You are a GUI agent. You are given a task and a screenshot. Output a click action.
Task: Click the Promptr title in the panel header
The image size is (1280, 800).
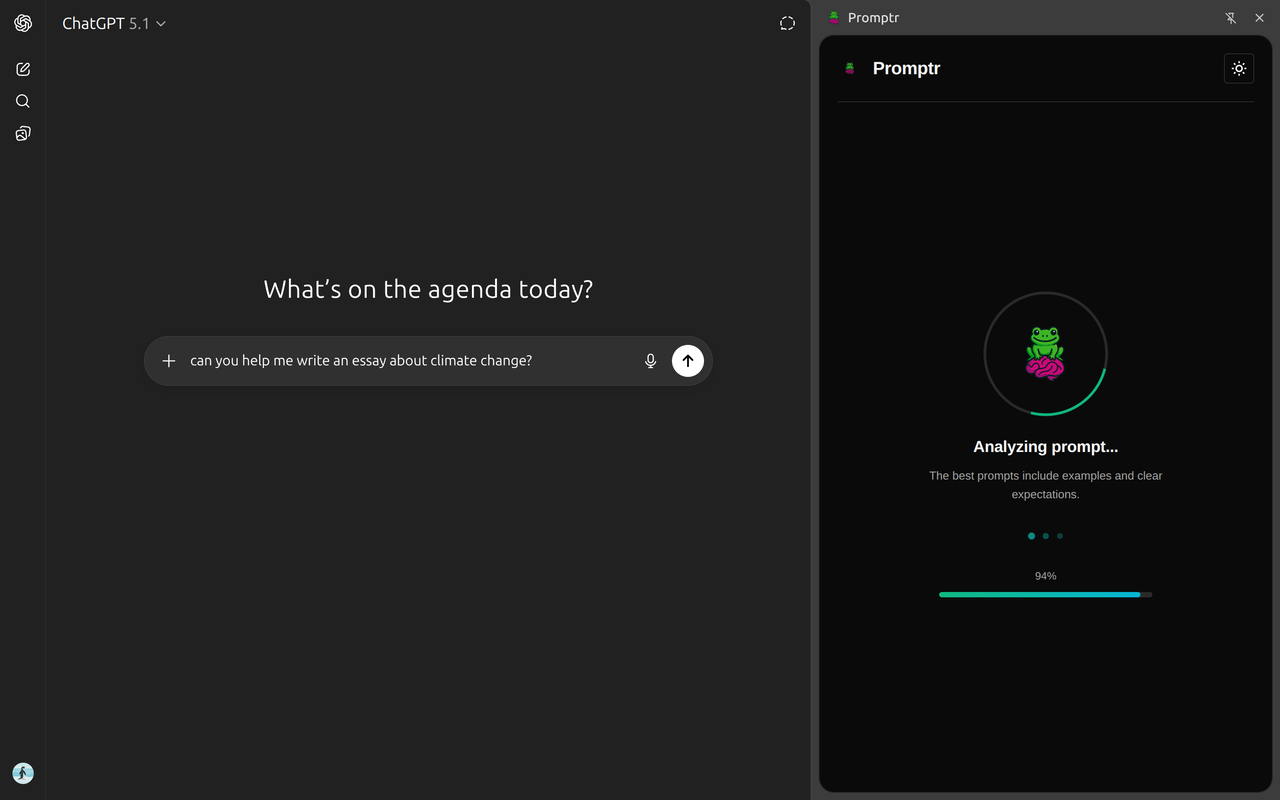906,68
